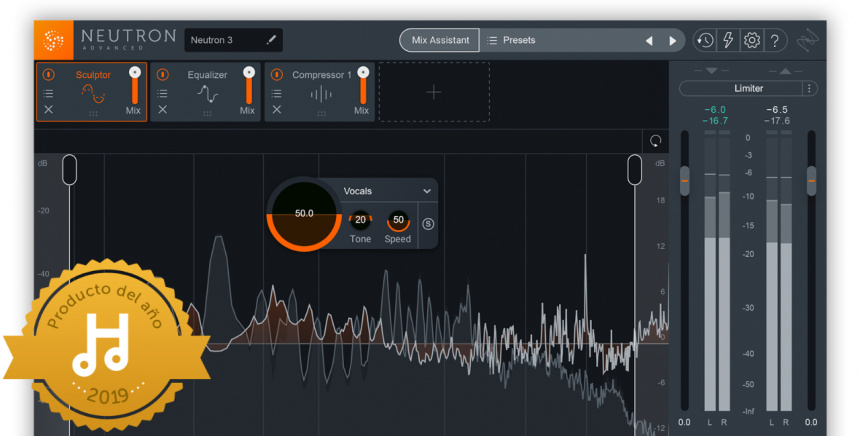Open the settings gear
Viewport: 860px width, 436px height.
click(751, 40)
